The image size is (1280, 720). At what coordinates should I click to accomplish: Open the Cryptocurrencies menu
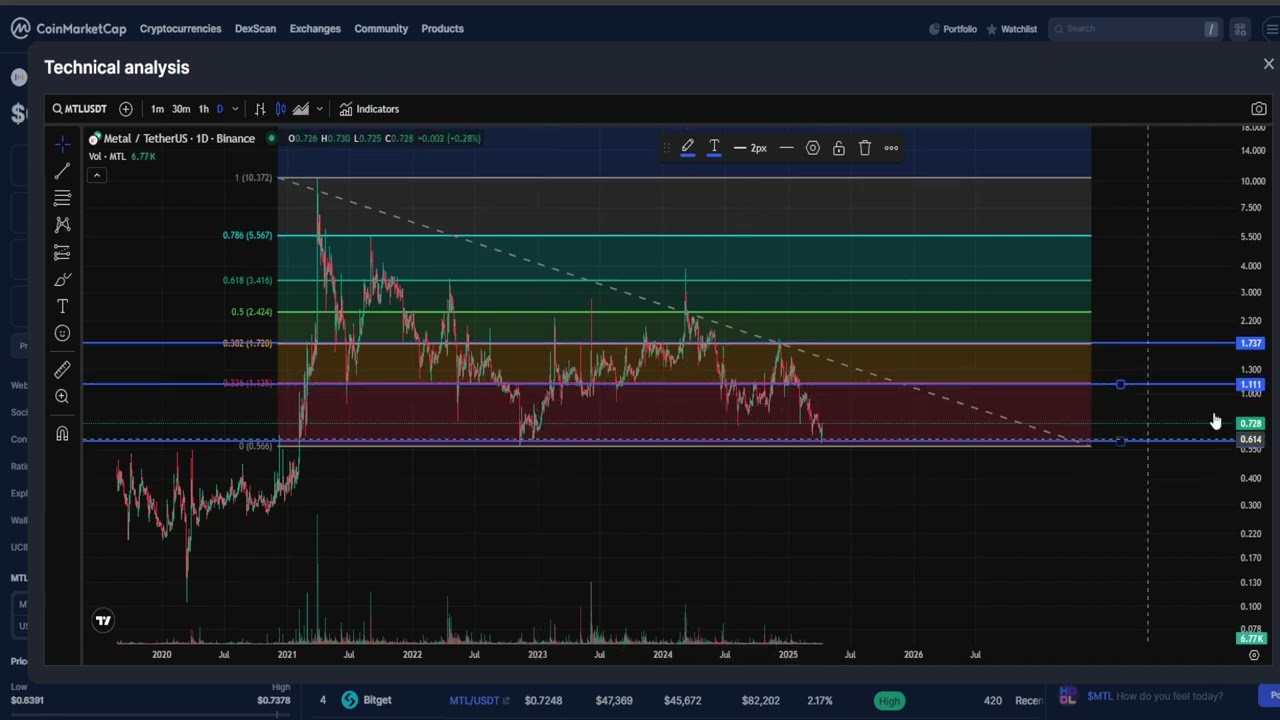(180, 29)
